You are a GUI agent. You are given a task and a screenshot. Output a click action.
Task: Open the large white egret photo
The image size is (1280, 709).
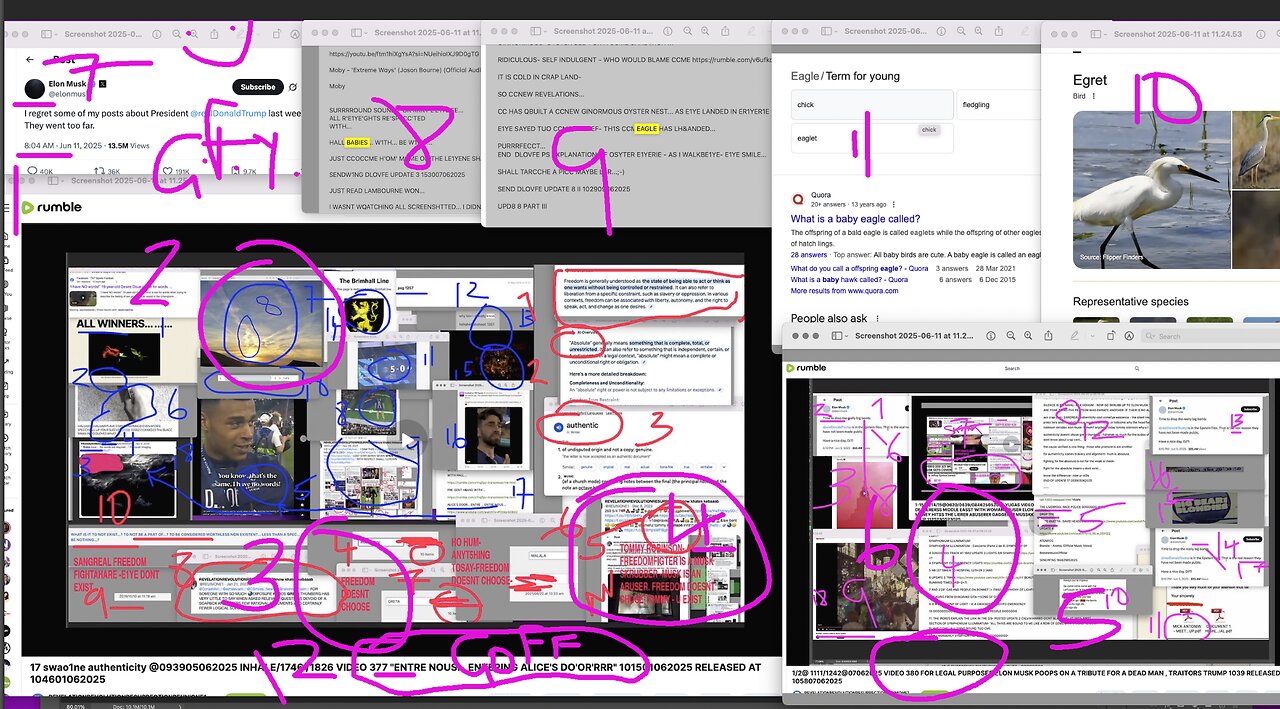[x=1151, y=189]
